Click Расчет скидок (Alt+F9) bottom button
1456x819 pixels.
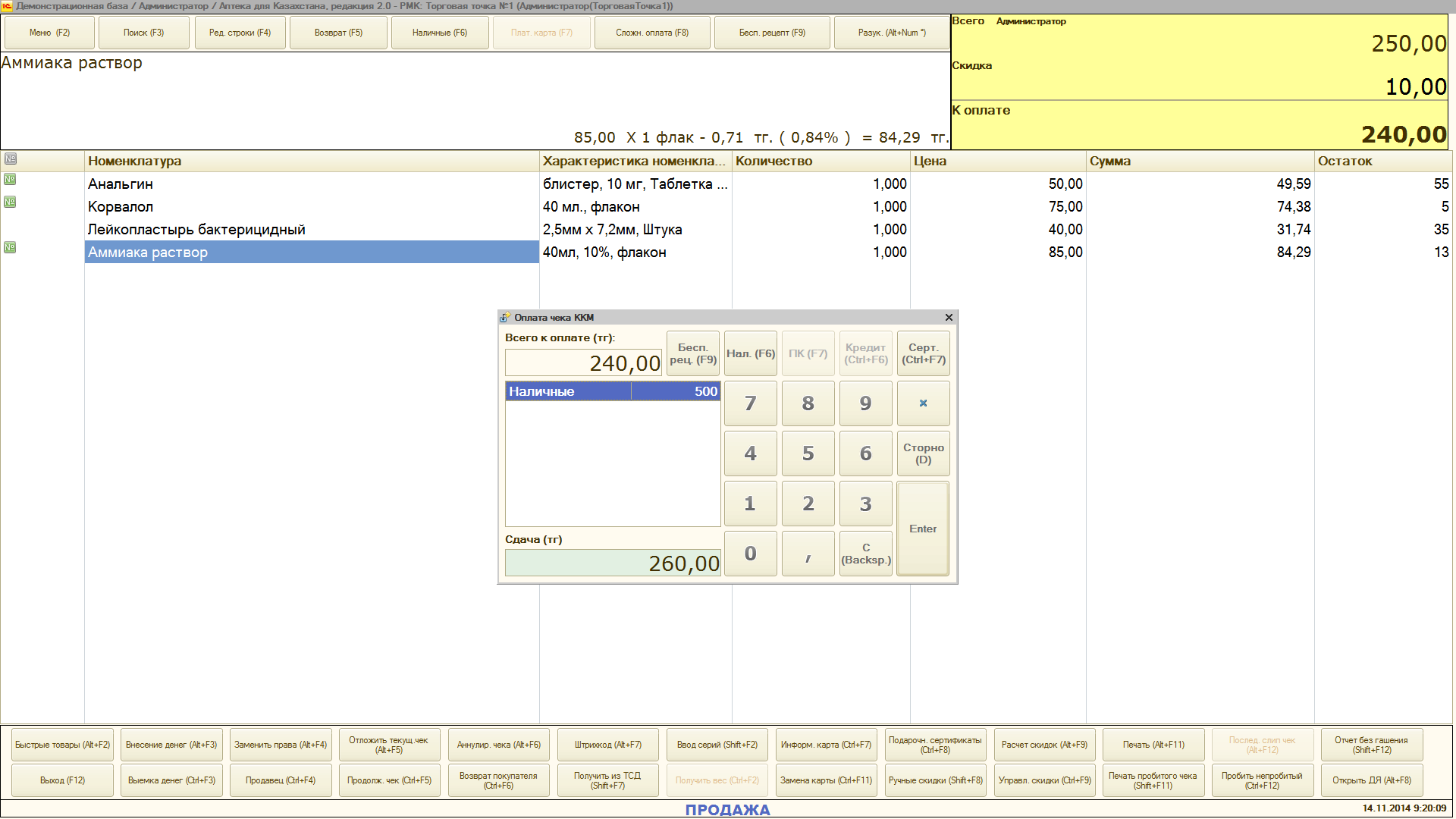1043,745
